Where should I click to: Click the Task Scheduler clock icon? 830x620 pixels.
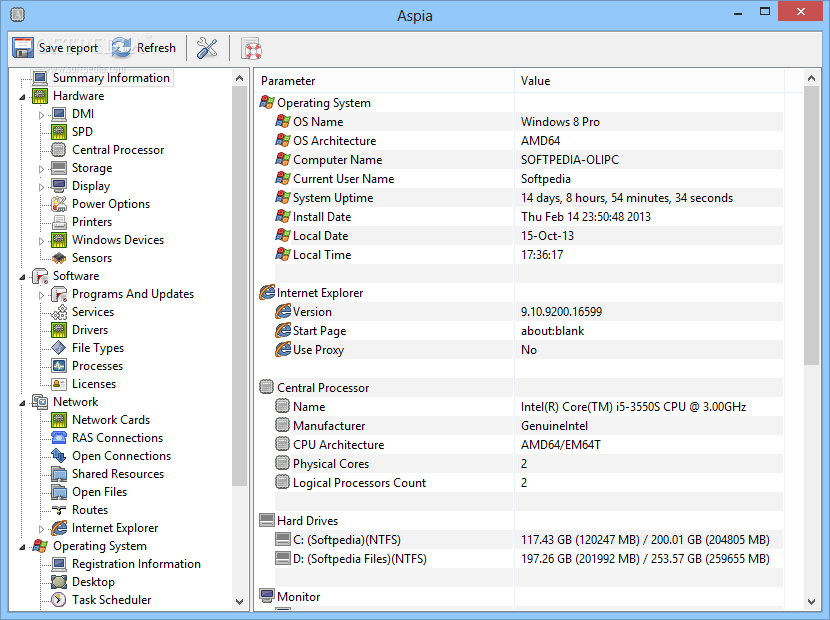point(59,600)
